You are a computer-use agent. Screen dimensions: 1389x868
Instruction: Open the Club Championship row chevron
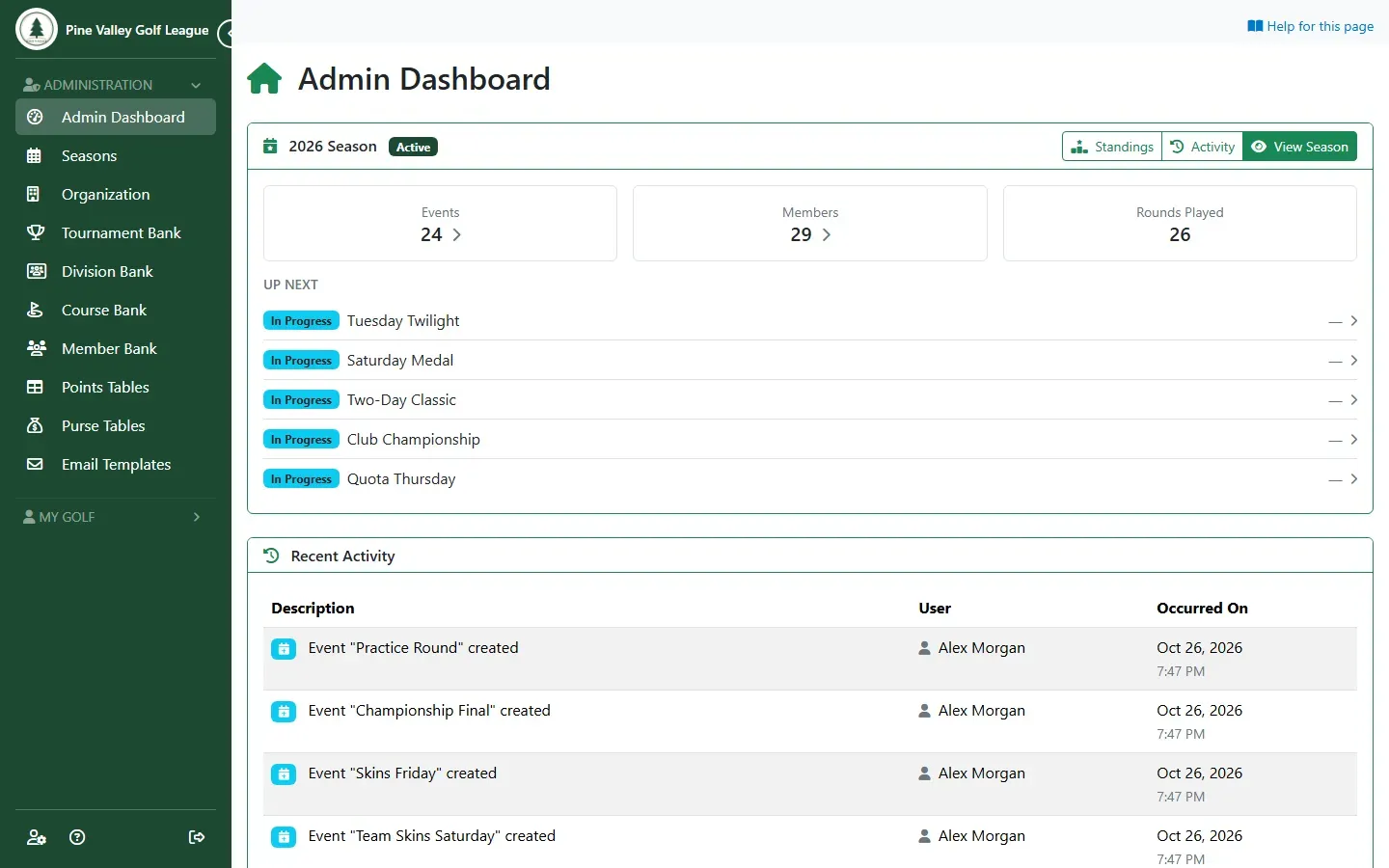point(1354,440)
